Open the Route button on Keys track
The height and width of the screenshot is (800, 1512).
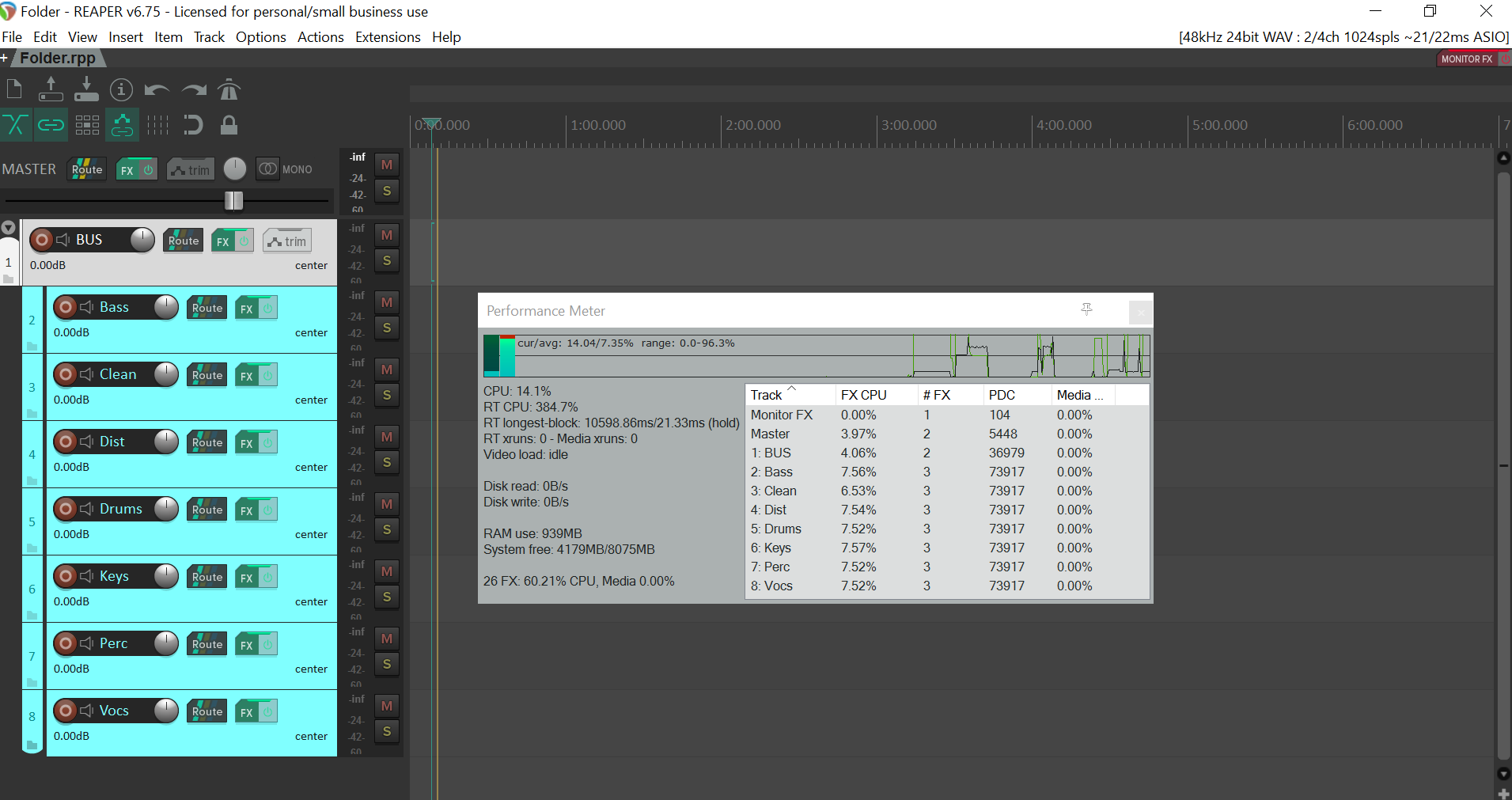207,577
